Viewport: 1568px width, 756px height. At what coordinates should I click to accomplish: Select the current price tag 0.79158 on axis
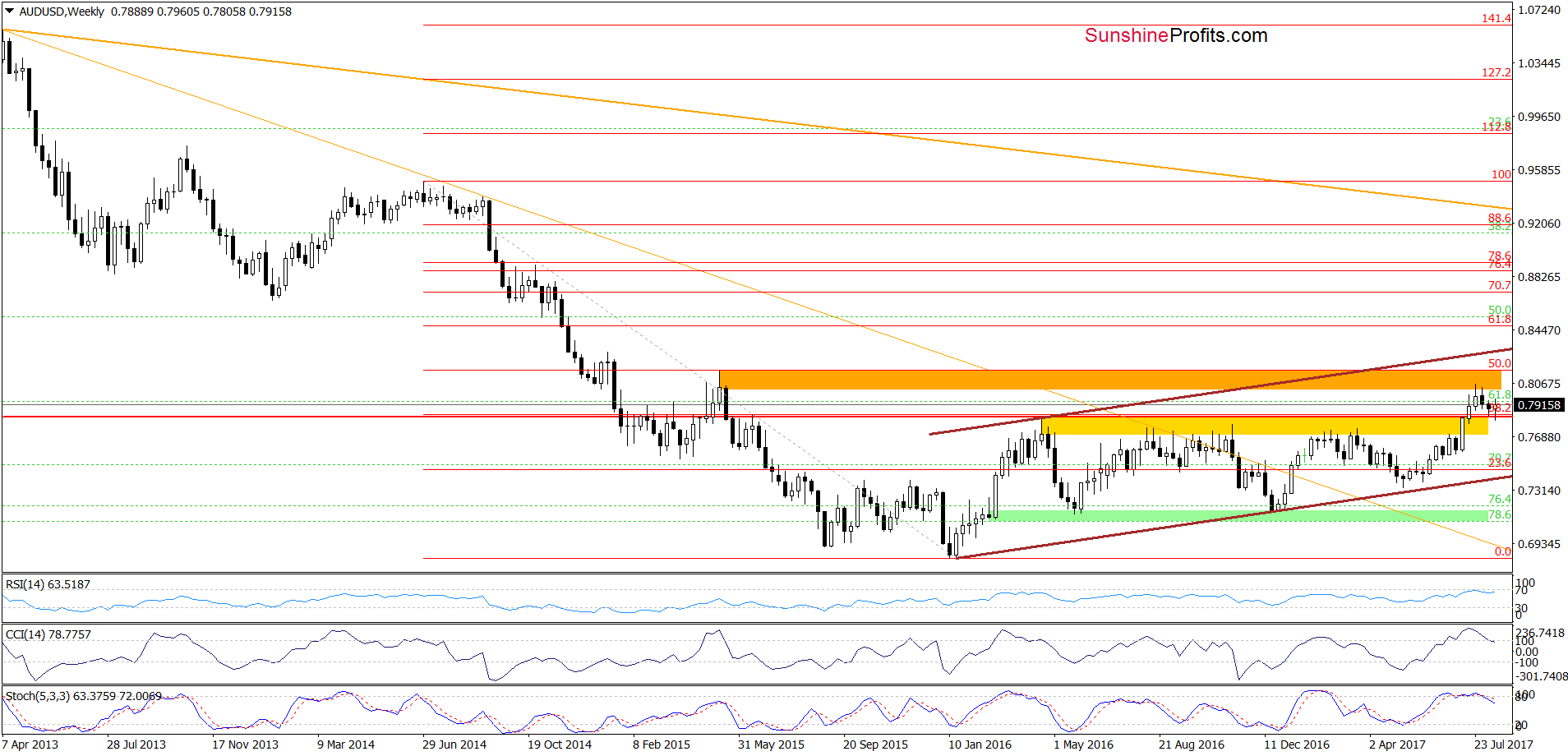(x=1538, y=405)
